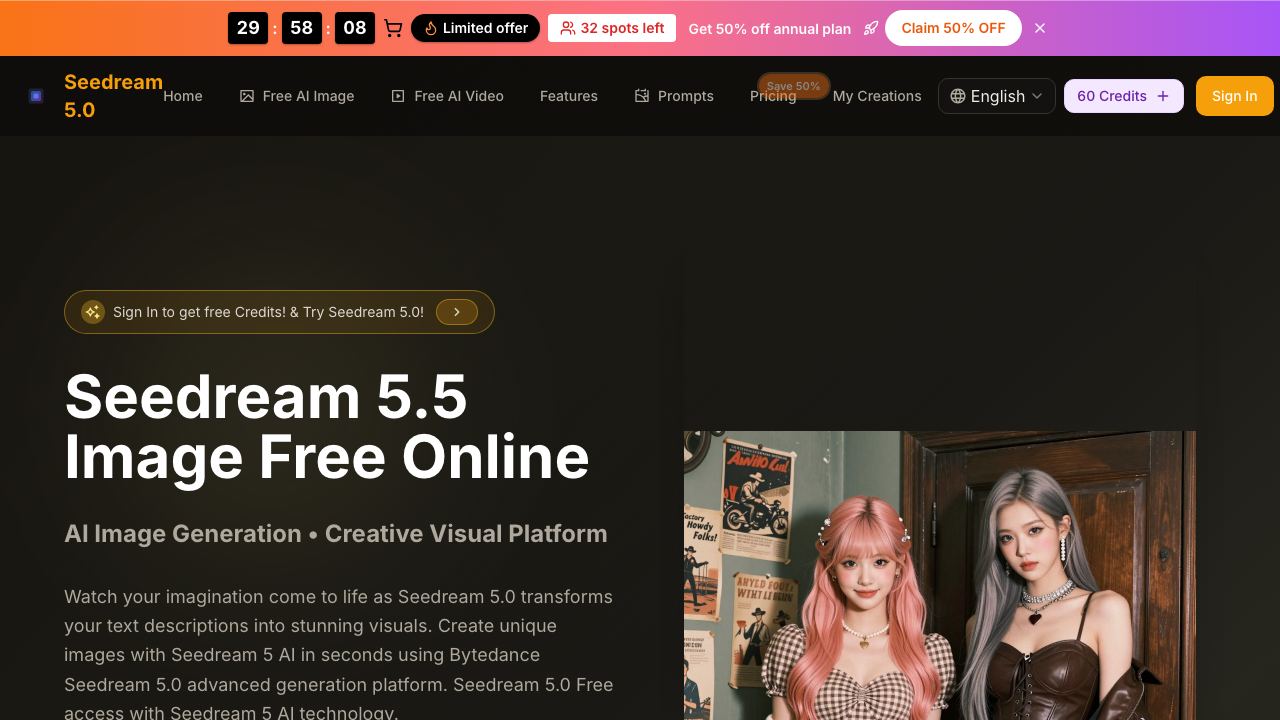This screenshot has width=1280, height=720.
Task: Click the sparkle icon in sign-in pill
Action: click(x=93, y=312)
